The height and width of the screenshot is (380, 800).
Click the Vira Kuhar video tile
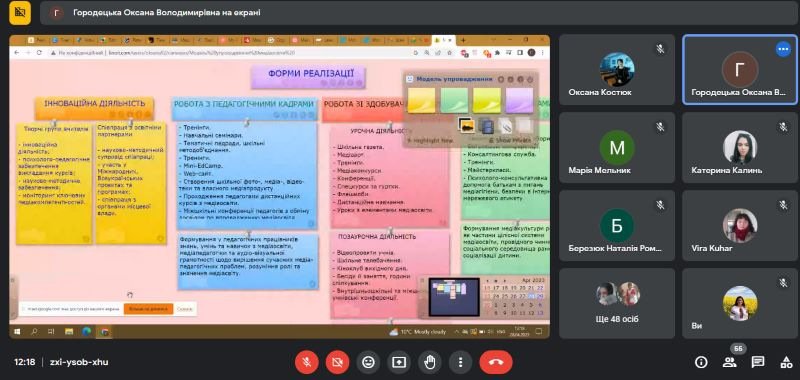tap(740, 225)
